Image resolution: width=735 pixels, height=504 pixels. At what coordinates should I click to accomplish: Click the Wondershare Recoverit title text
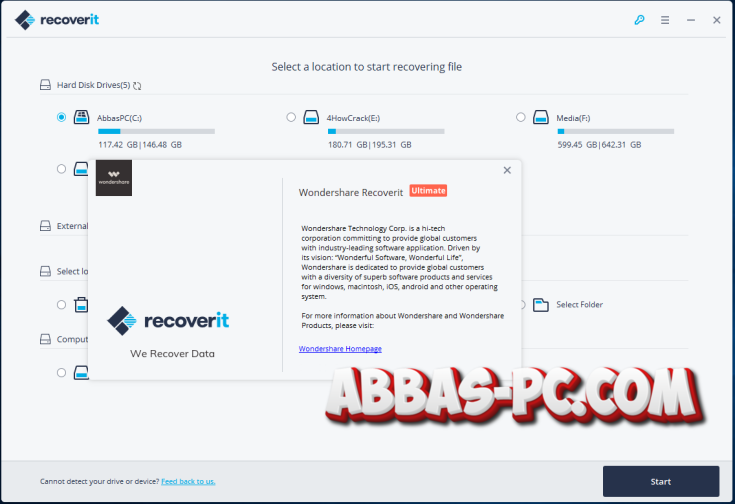351,193
